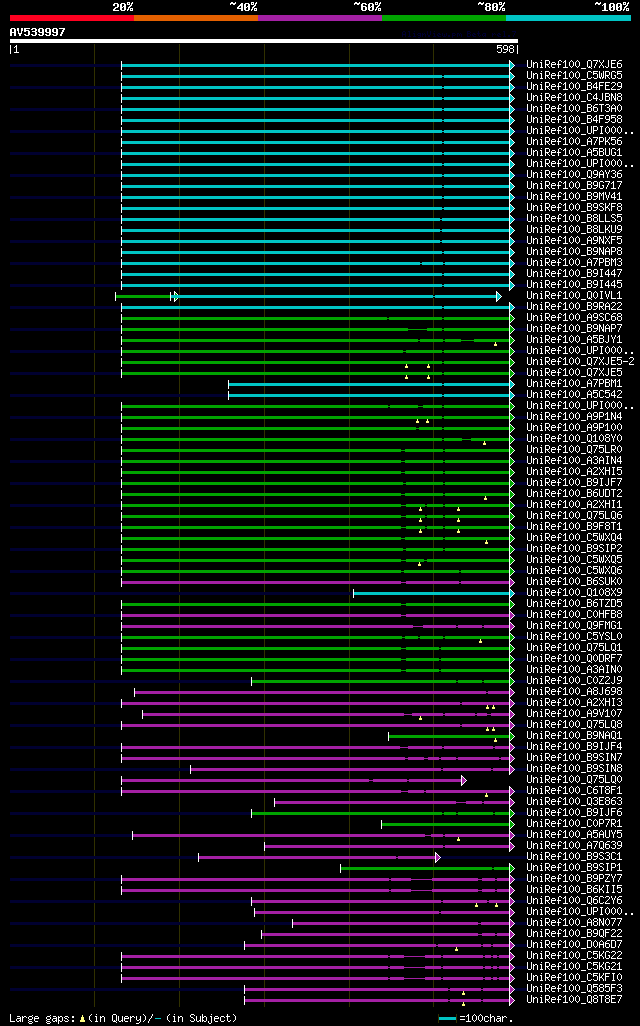Click the purple alignment bar for B9S3C1

click(319, 857)
